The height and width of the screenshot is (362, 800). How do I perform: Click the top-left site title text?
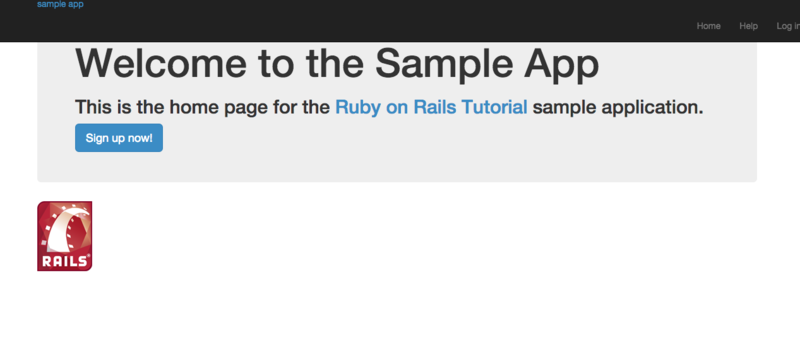(x=60, y=5)
